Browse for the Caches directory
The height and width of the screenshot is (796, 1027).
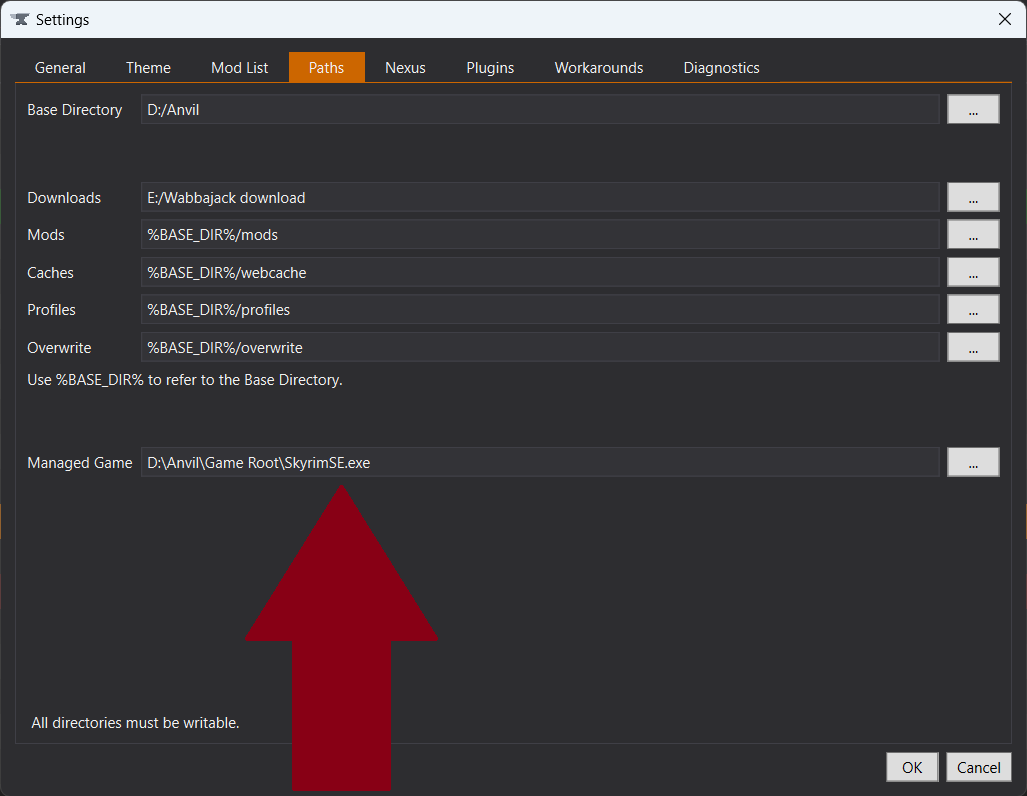(973, 273)
